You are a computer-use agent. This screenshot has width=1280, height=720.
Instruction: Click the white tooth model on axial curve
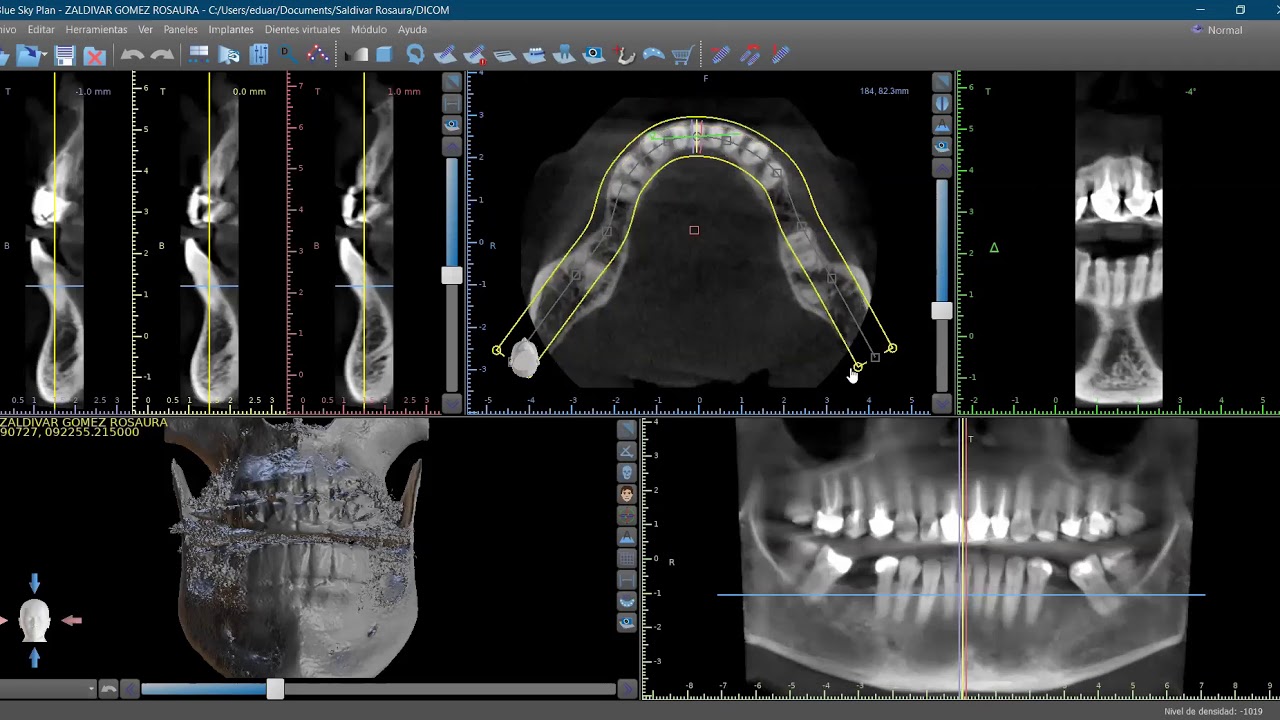524,358
